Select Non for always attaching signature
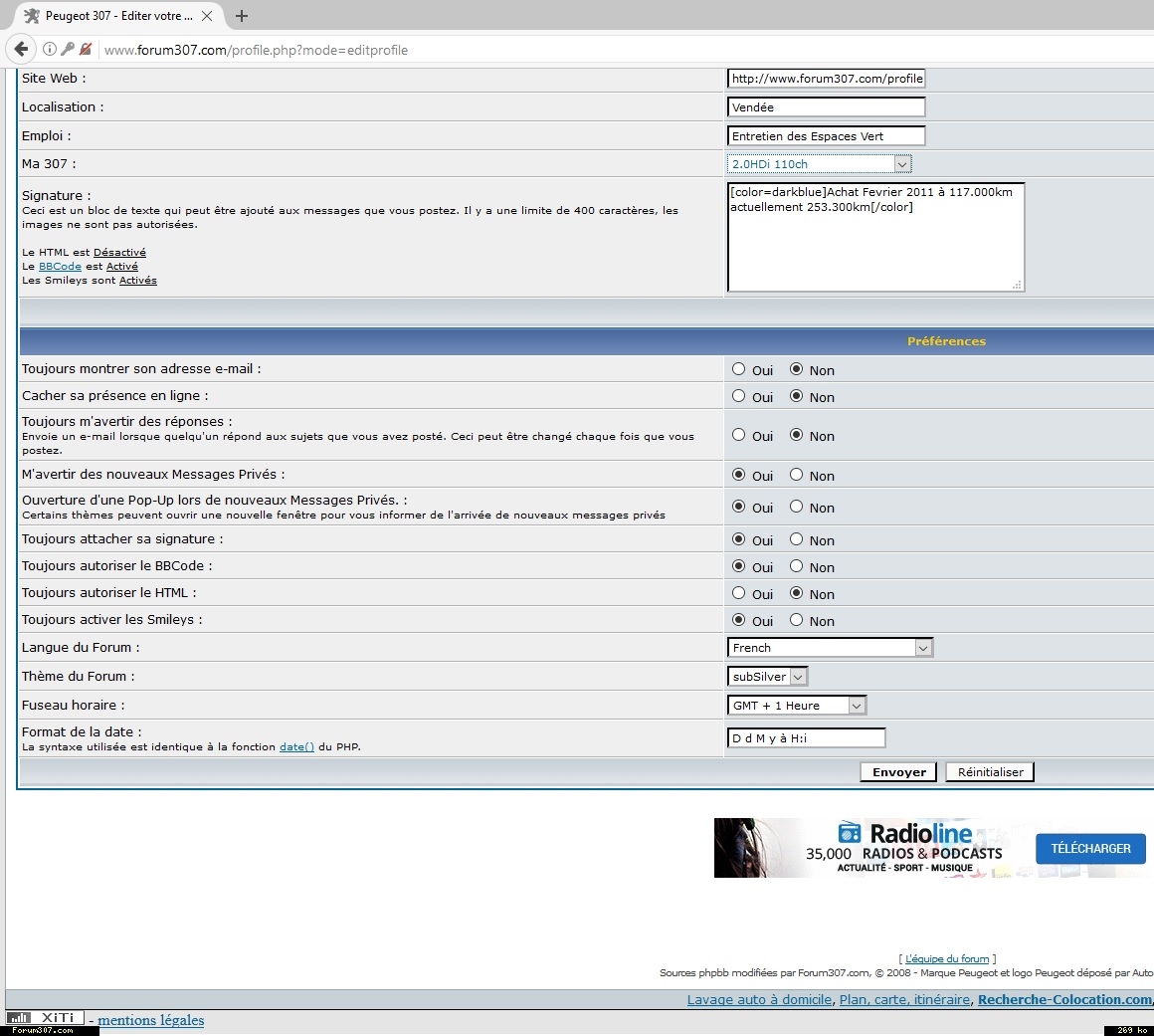Screen dimensions: 1154x1036 [796, 539]
